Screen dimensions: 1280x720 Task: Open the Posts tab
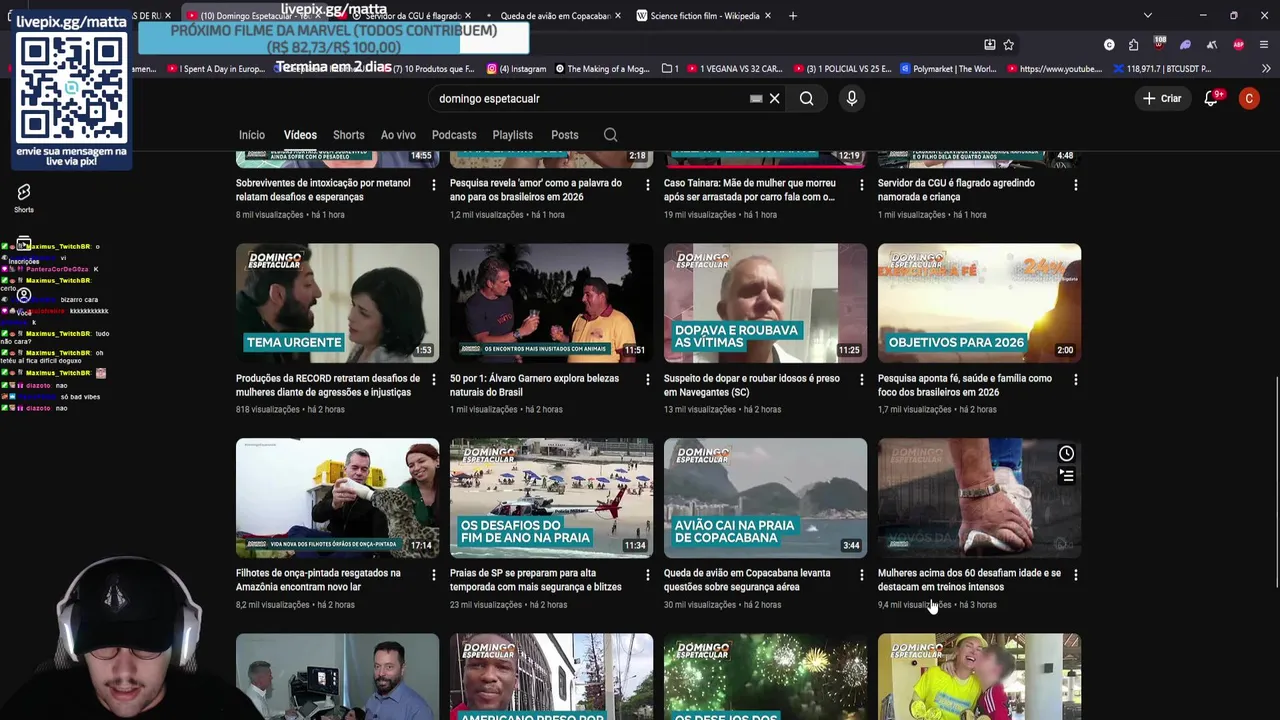coord(564,135)
